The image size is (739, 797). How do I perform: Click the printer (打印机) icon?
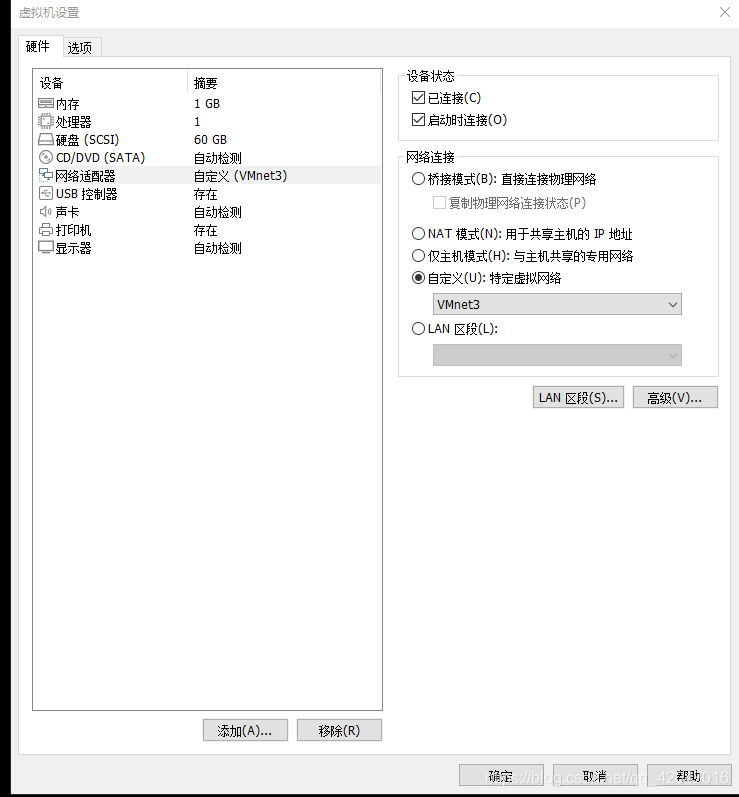click(x=45, y=230)
